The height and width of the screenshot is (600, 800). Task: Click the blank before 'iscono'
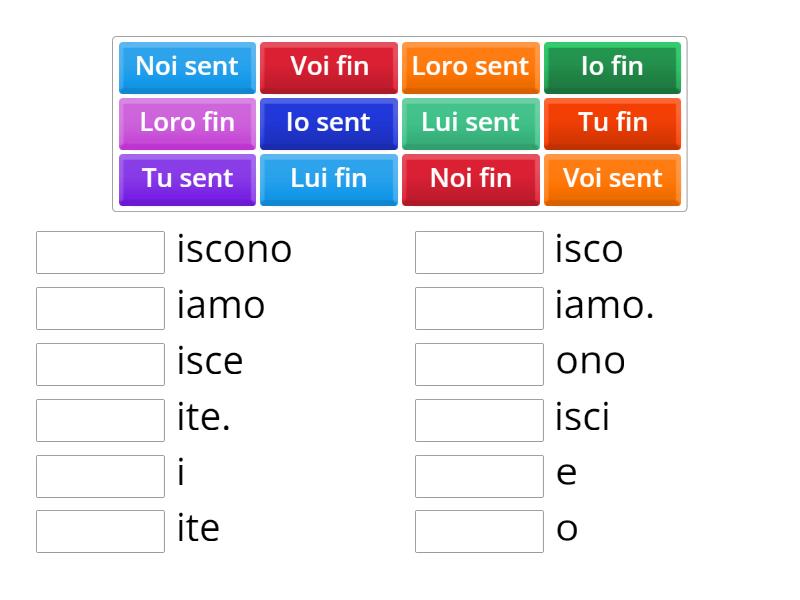coord(99,251)
